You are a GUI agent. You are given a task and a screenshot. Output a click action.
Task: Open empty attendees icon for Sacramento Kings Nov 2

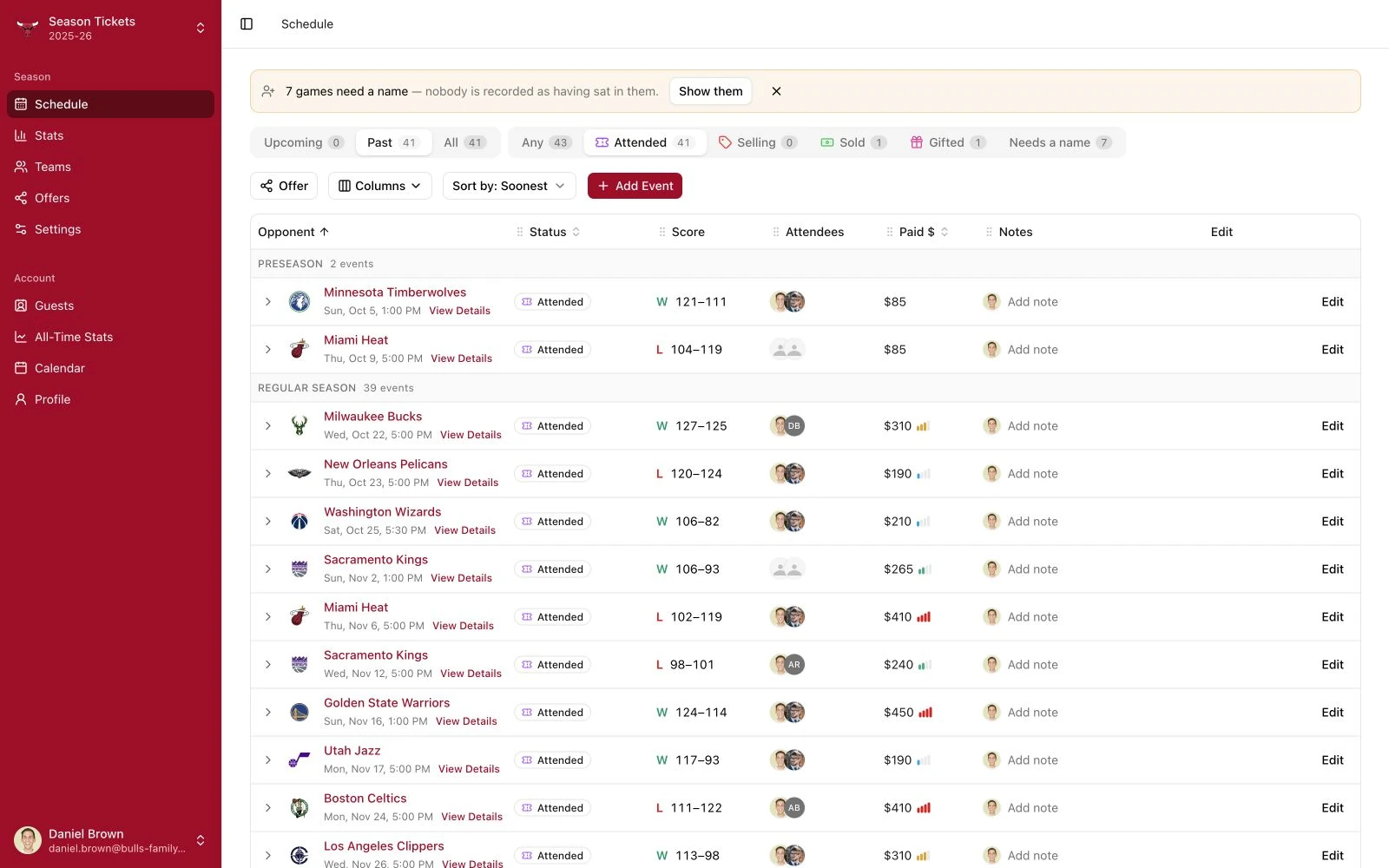(787, 569)
